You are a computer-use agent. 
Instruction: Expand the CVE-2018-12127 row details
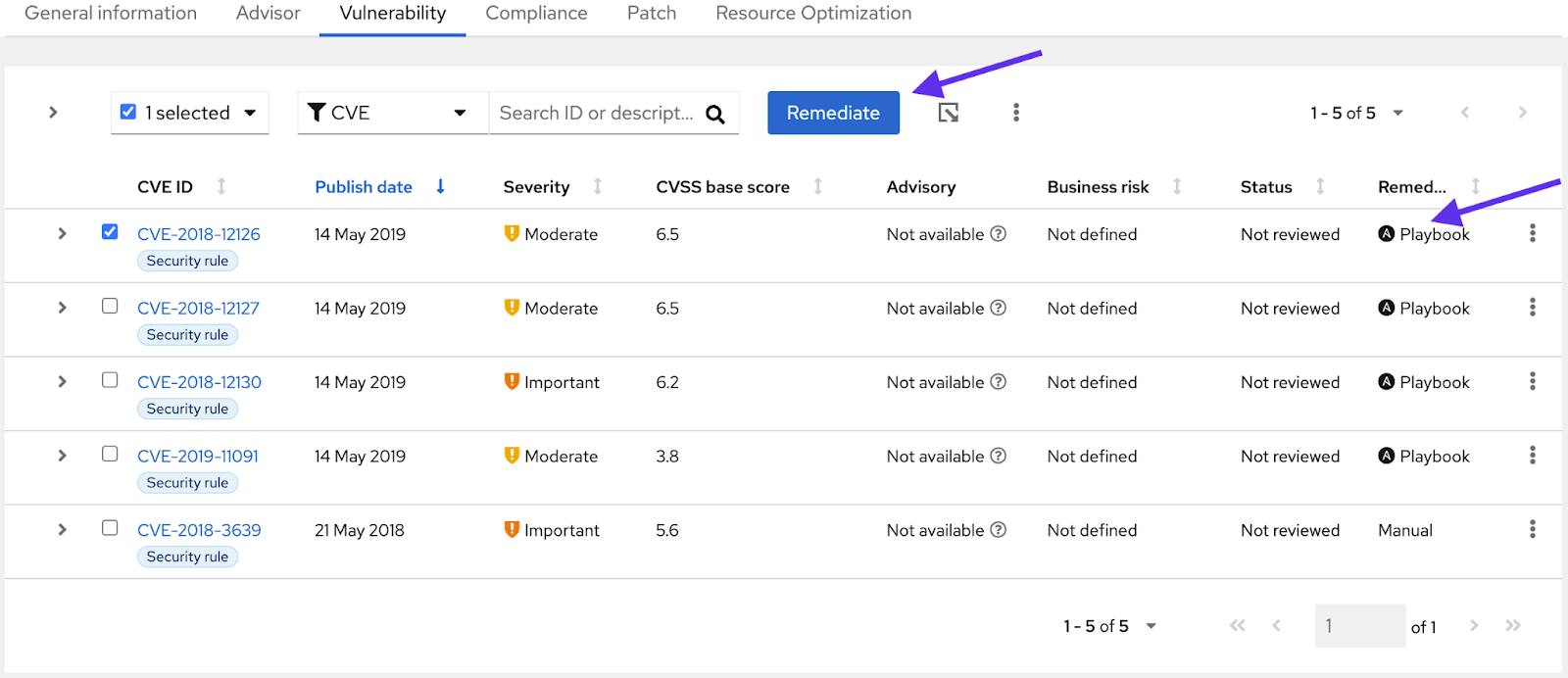[x=62, y=308]
